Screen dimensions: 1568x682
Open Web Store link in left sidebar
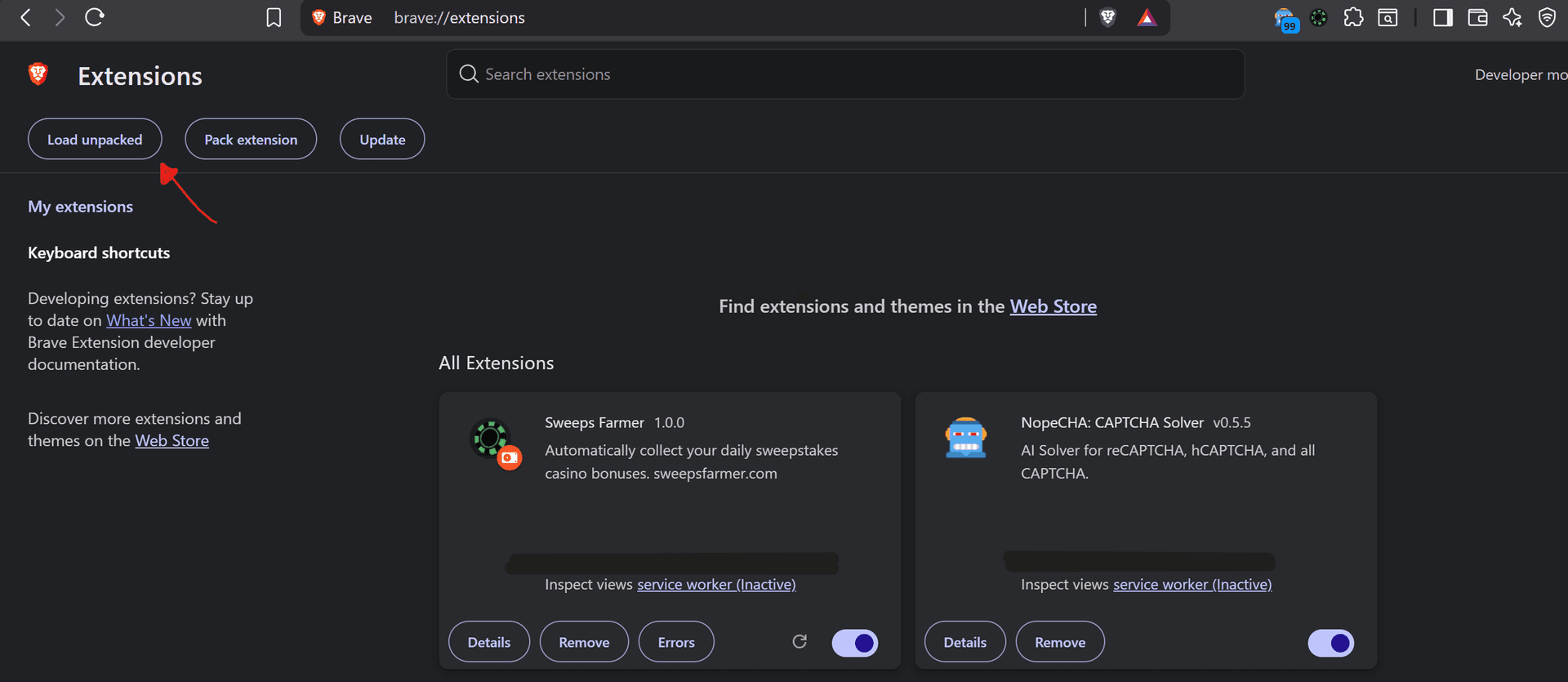click(x=171, y=440)
